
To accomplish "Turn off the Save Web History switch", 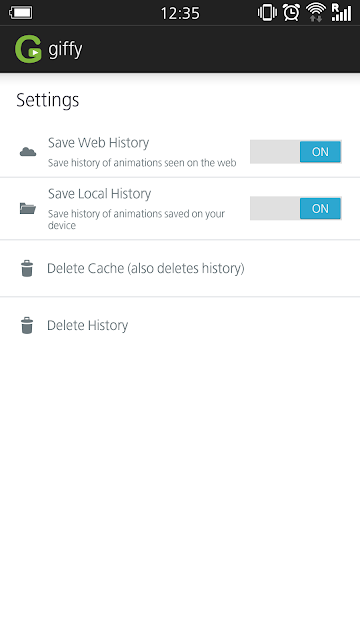I will coord(296,152).
